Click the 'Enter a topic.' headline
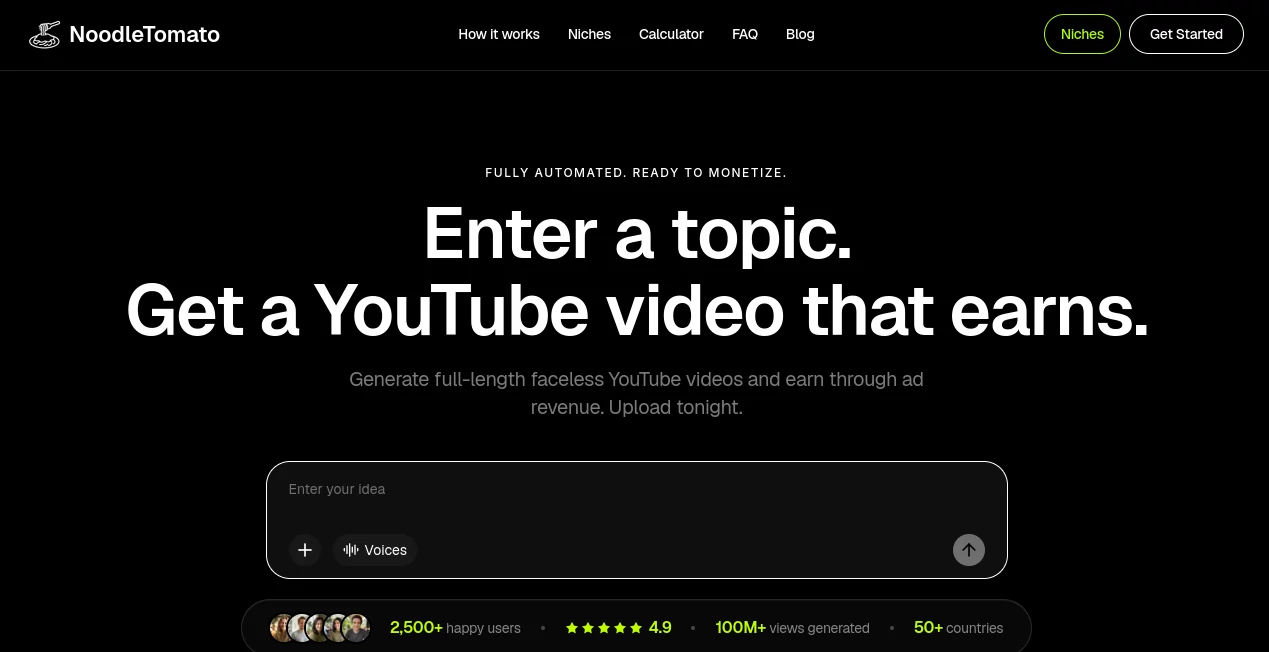The image size is (1269, 652). (x=637, y=233)
